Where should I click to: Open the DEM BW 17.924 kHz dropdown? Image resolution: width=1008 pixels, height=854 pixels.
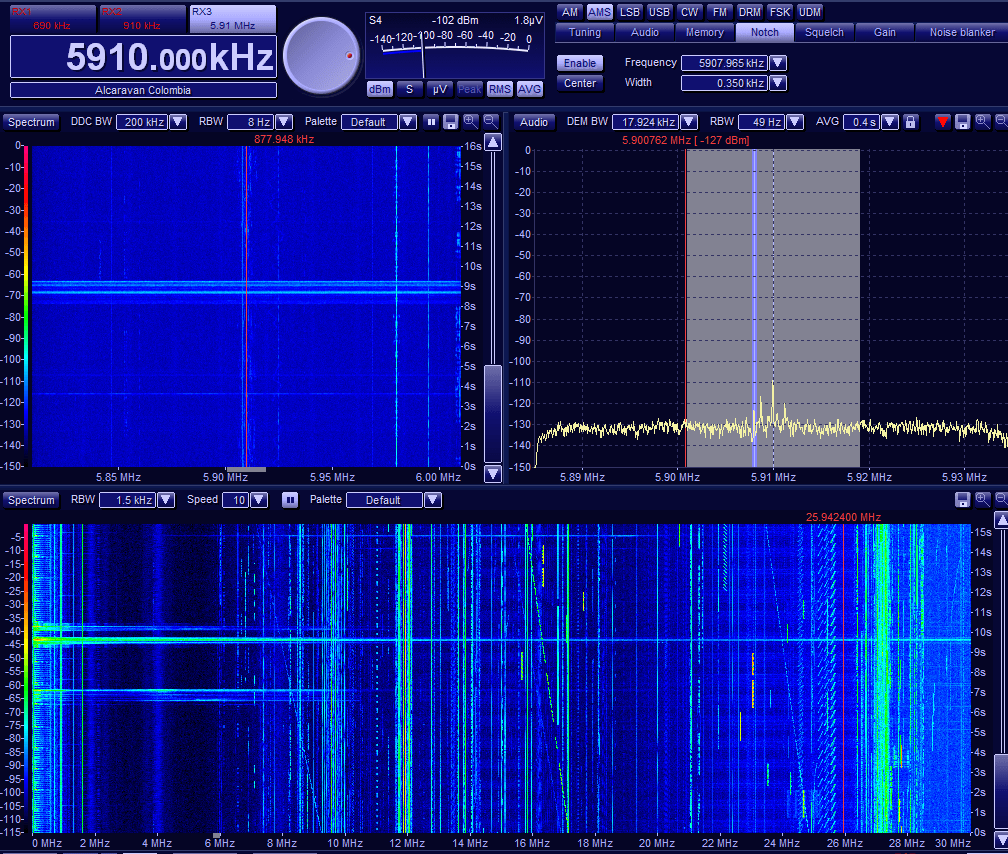[689, 122]
